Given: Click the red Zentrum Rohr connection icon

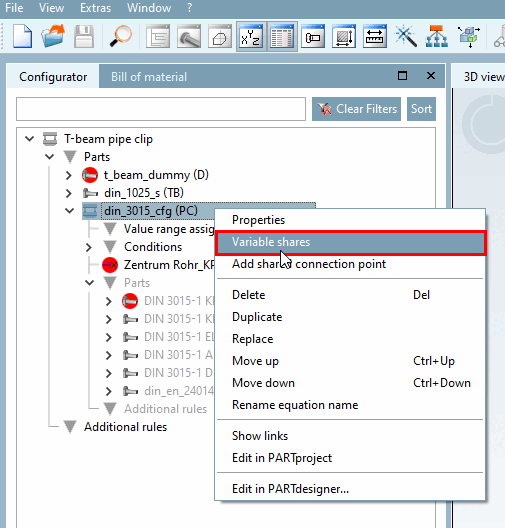Looking at the screenshot, I should (x=110, y=265).
